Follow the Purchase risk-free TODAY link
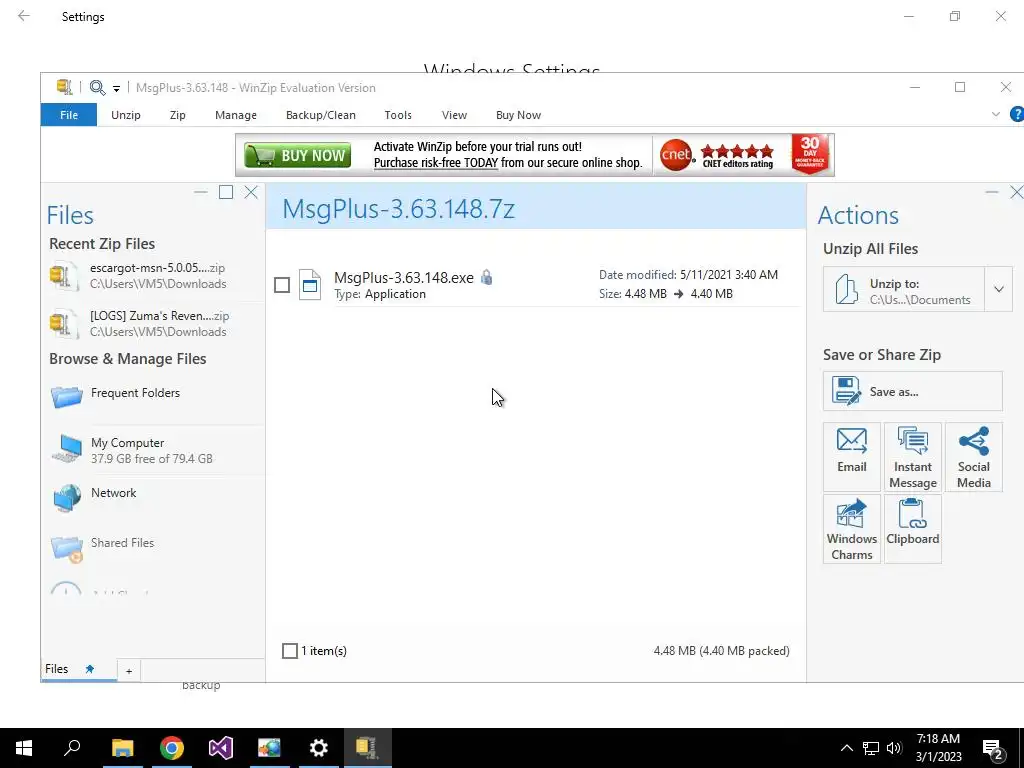The width and height of the screenshot is (1024, 768). (436, 163)
